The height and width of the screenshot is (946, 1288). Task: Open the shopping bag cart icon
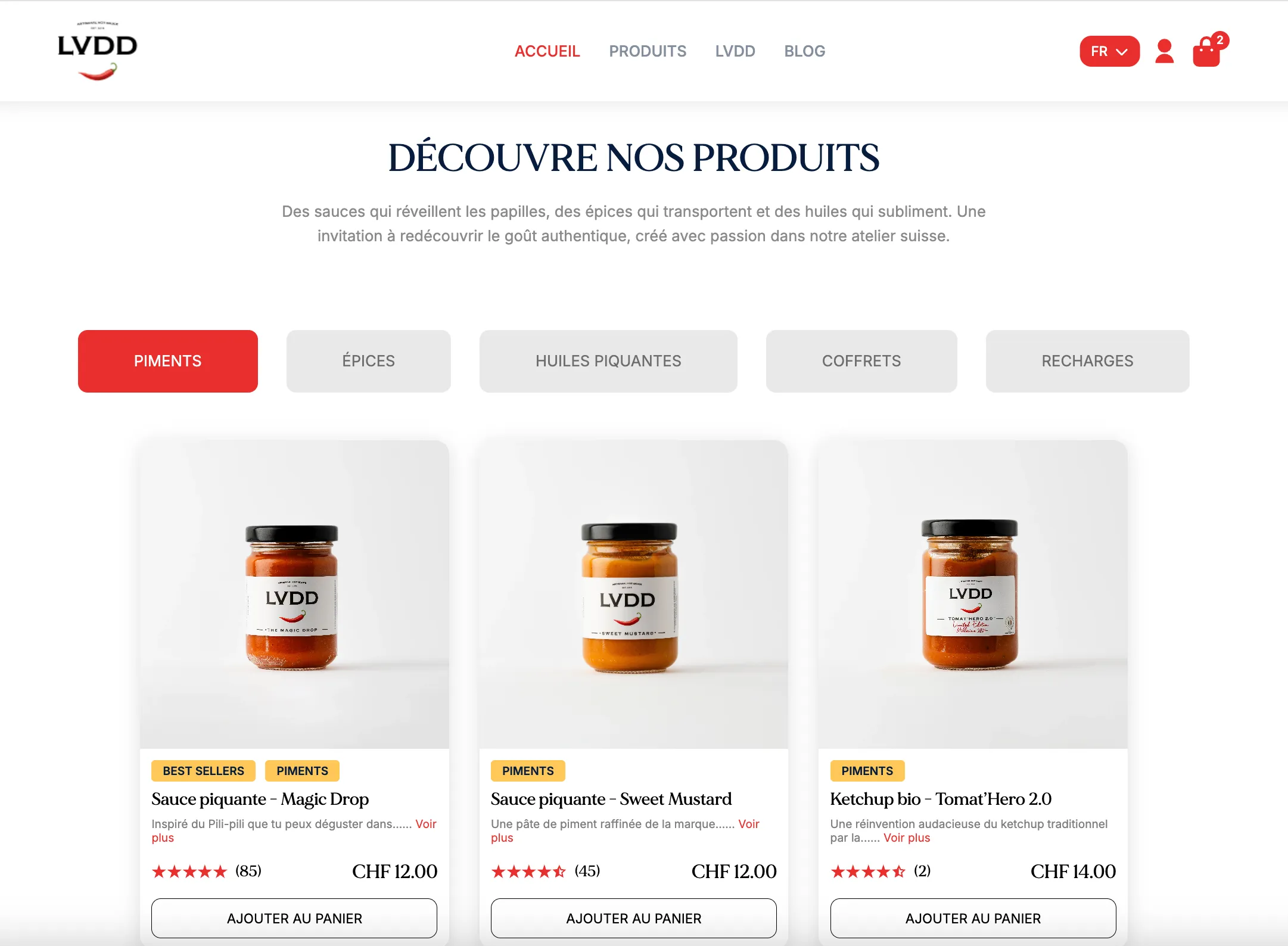click(x=1206, y=52)
